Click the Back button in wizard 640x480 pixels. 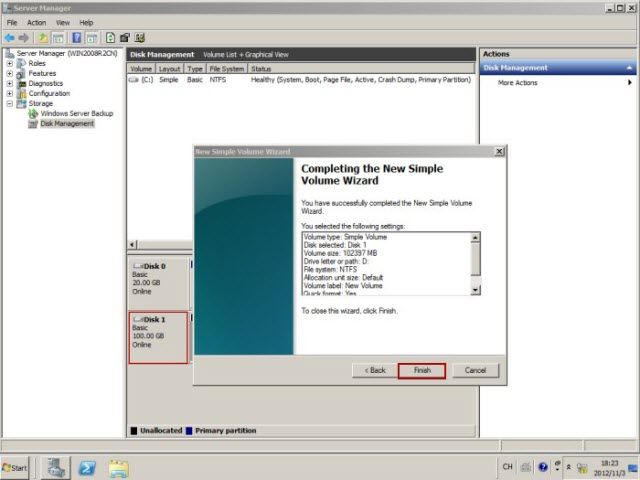(375, 371)
